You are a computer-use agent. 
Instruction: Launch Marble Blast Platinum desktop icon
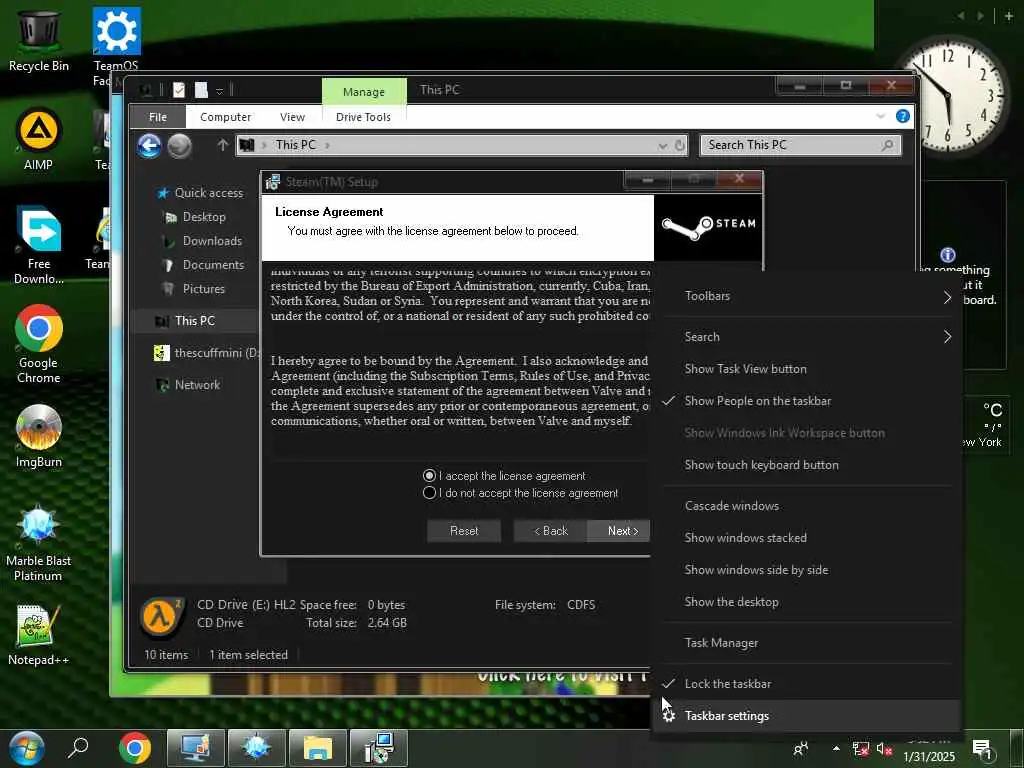click(x=39, y=543)
